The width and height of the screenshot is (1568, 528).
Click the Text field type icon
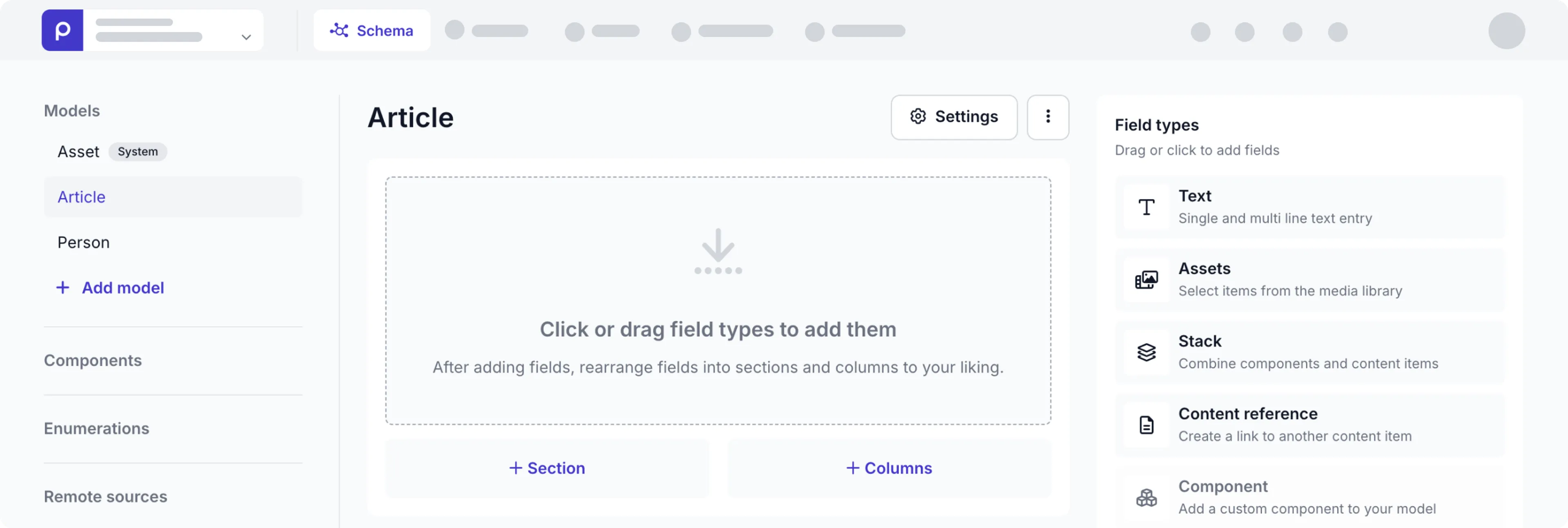(1146, 207)
